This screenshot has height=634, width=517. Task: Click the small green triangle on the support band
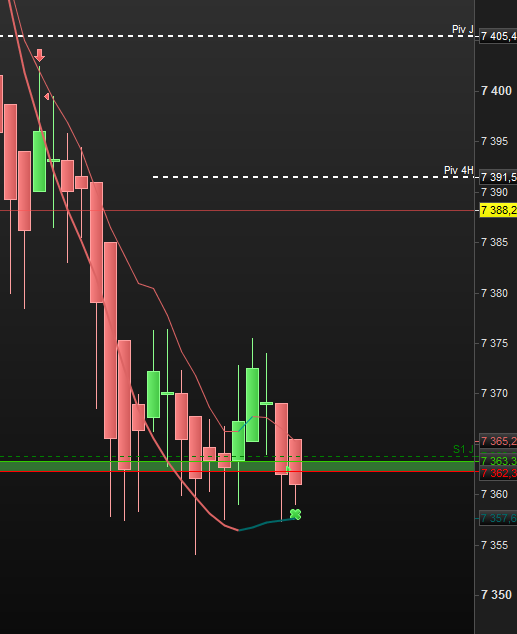(x=288, y=469)
